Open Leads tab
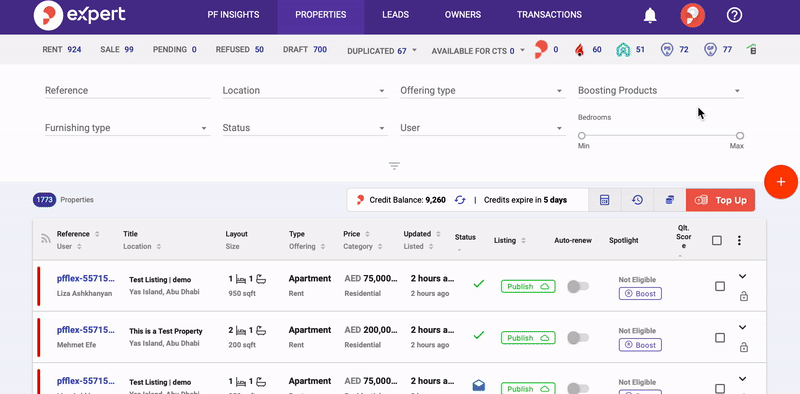Viewport: 800px width, 394px height. coord(395,15)
